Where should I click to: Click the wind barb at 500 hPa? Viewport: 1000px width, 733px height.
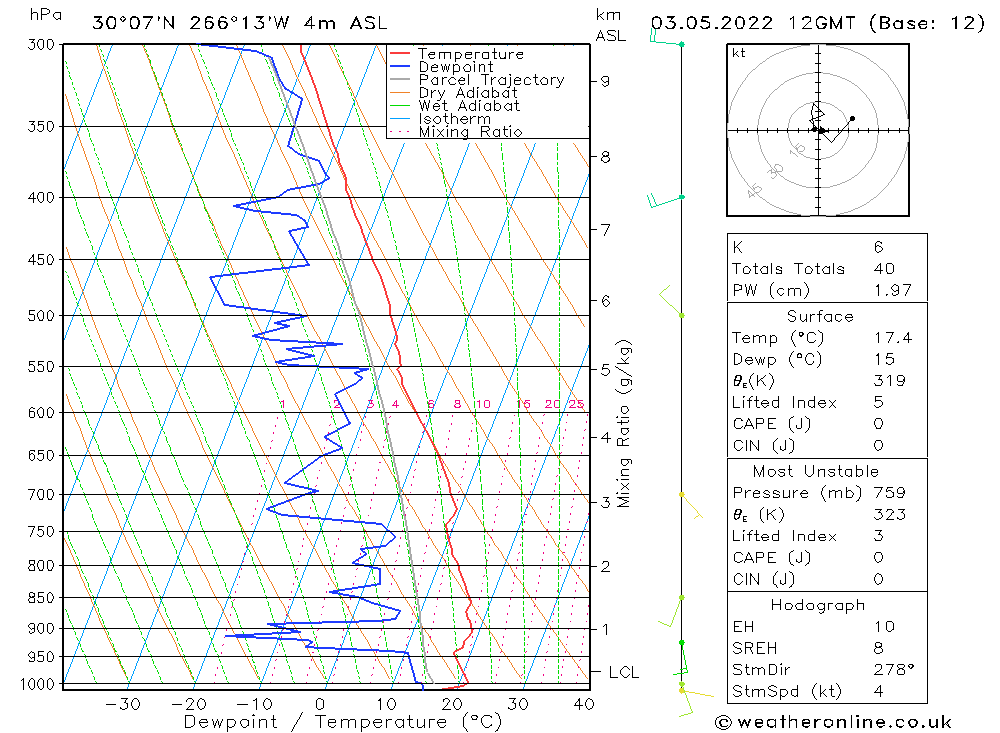(x=671, y=301)
